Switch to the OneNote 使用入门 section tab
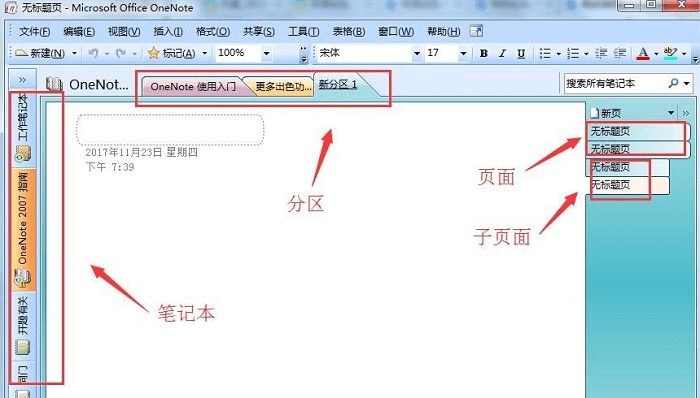Screen dimensions: 700x398 pos(193,87)
